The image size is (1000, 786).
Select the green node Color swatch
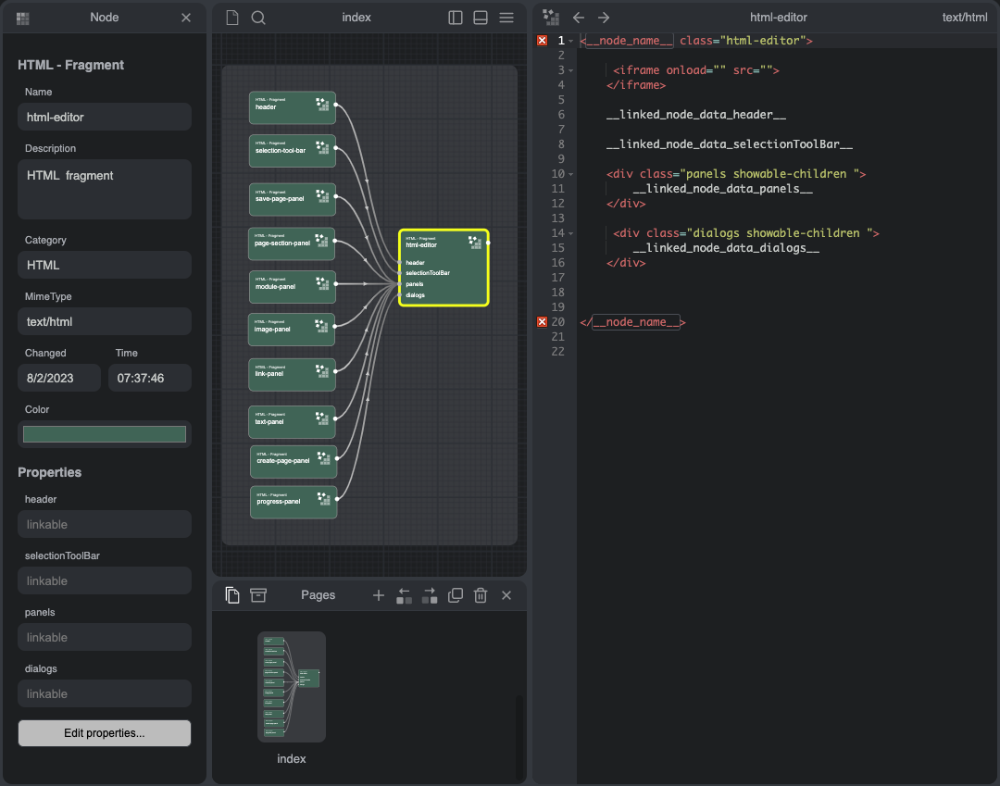click(x=104, y=434)
